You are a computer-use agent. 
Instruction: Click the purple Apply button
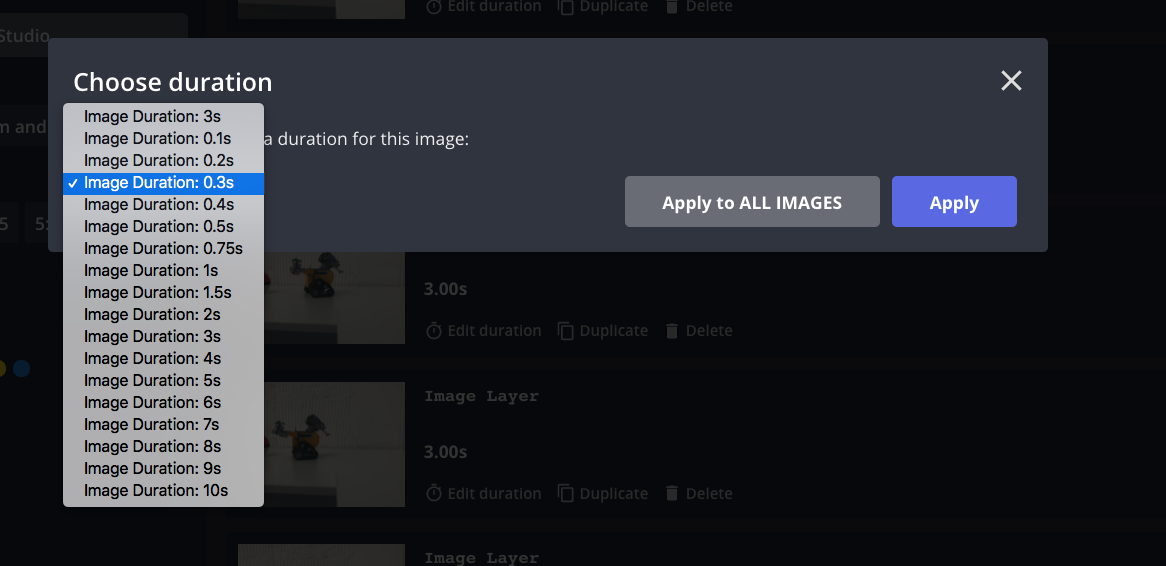pos(954,202)
